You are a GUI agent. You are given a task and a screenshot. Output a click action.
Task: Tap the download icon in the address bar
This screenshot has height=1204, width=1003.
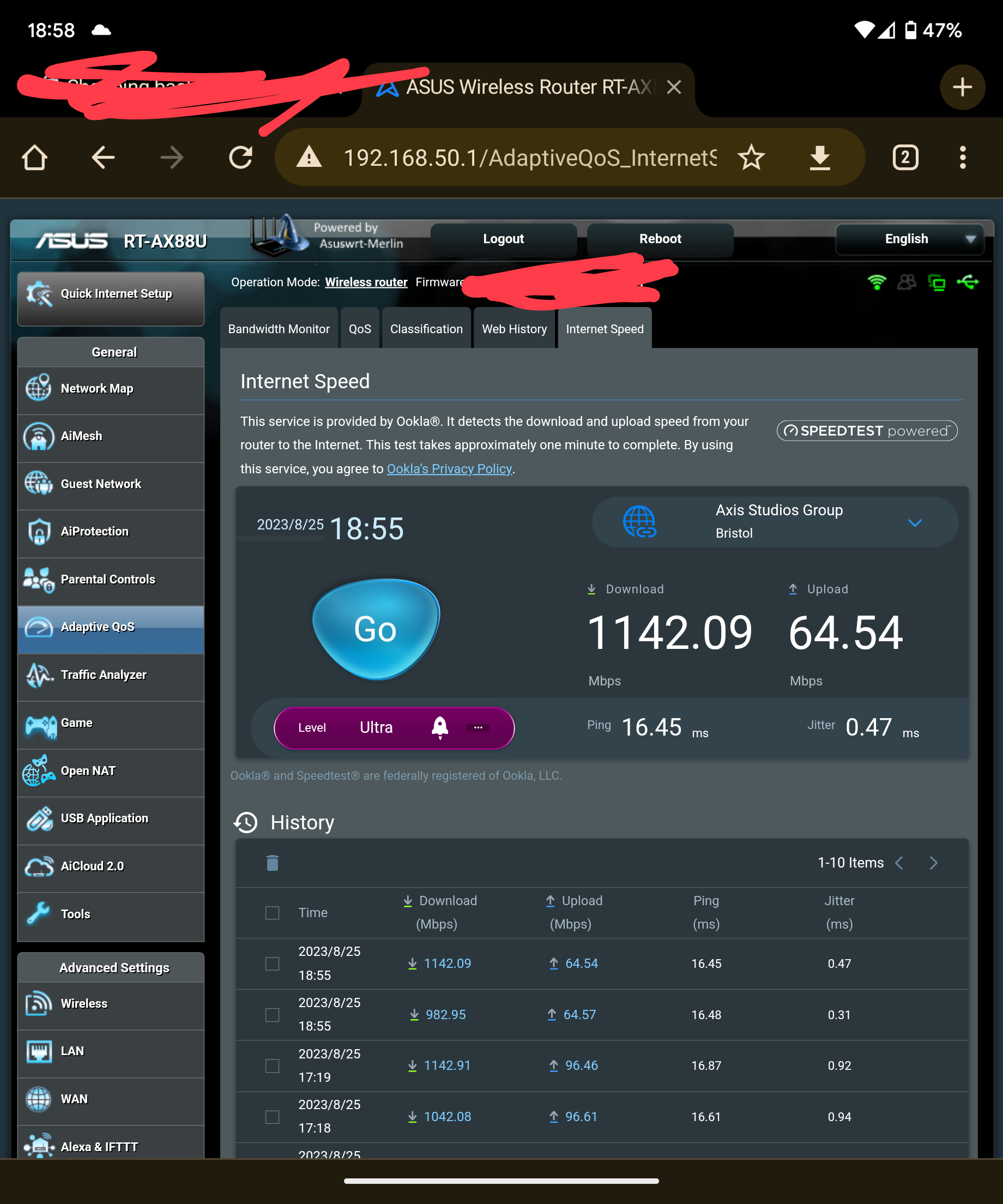(x=820, y=157)
